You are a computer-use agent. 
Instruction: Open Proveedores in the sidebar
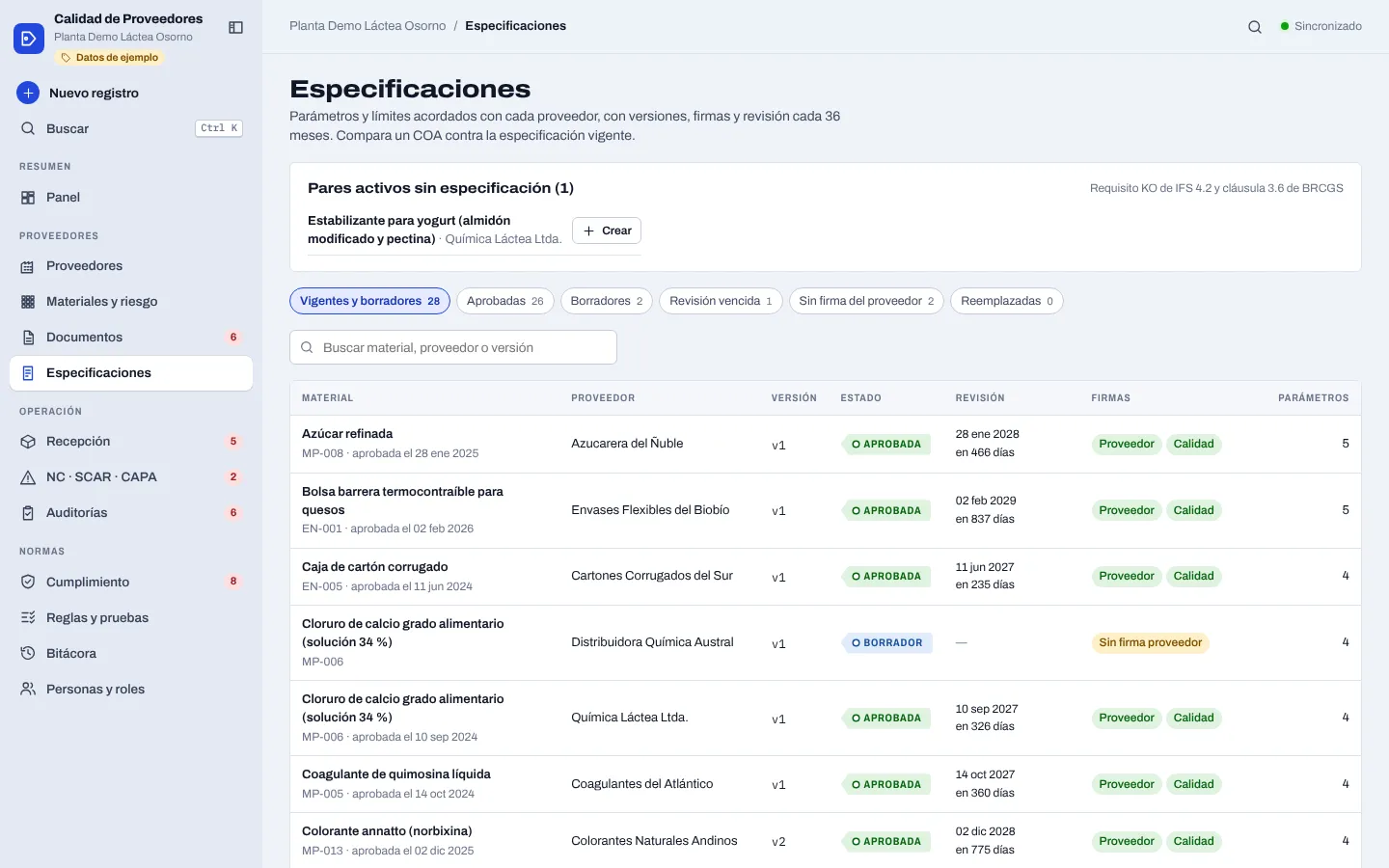click(x=131, y=266)
